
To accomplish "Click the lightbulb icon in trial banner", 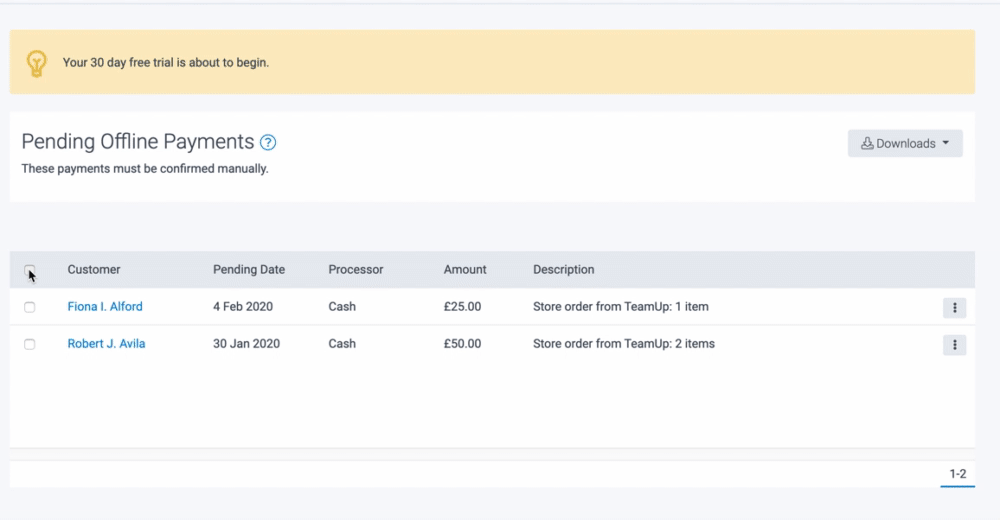I will 37,62.
